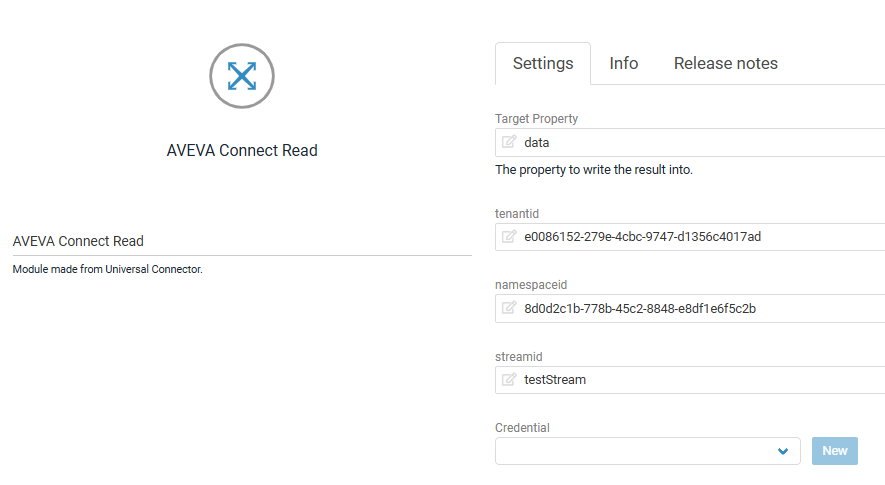This screenshot has height=485, width=885.
Task: Open the Info tab
Action: click(624, 64)
